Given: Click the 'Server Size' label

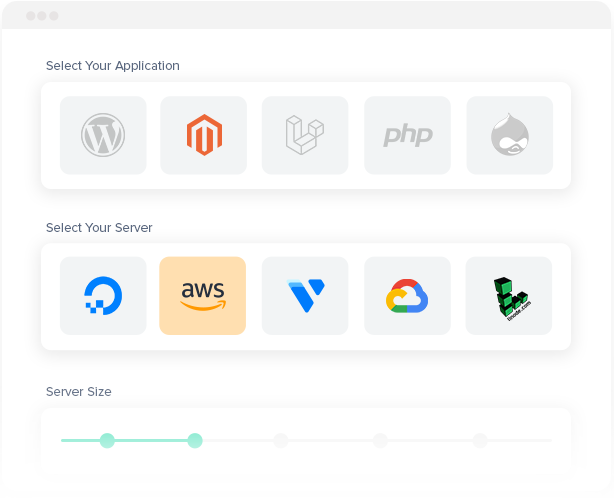Looking at the screenshot, I should tap(79, 392).
